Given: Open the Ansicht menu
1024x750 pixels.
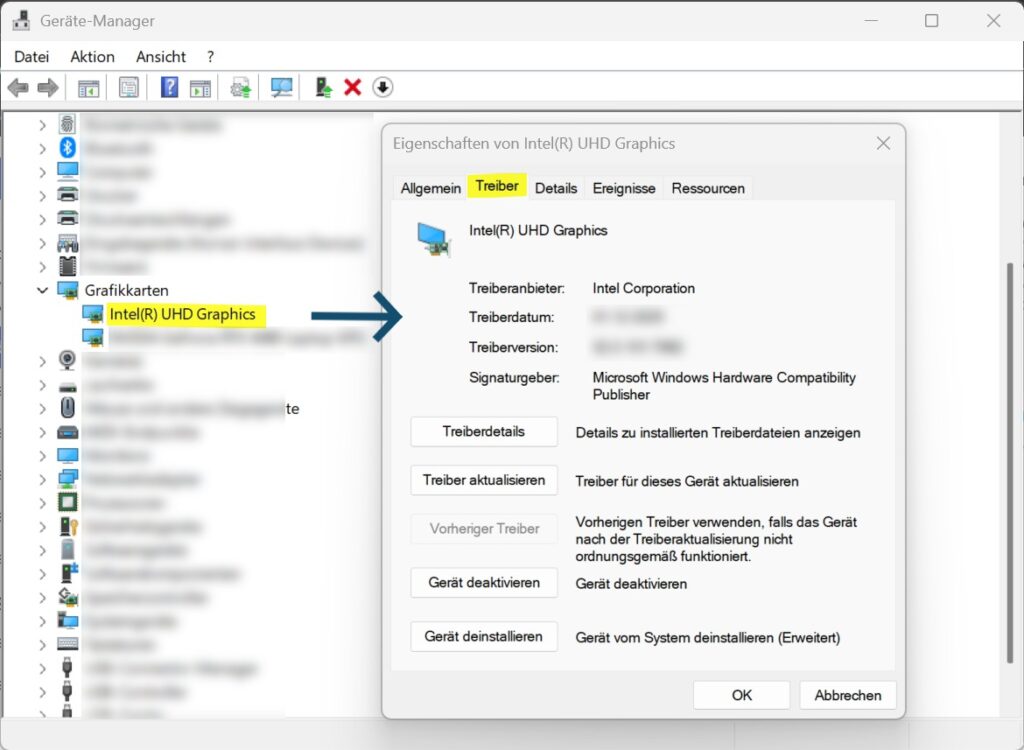Looking at the screenshot, I should pyautogui.click(x=161, y=57).
